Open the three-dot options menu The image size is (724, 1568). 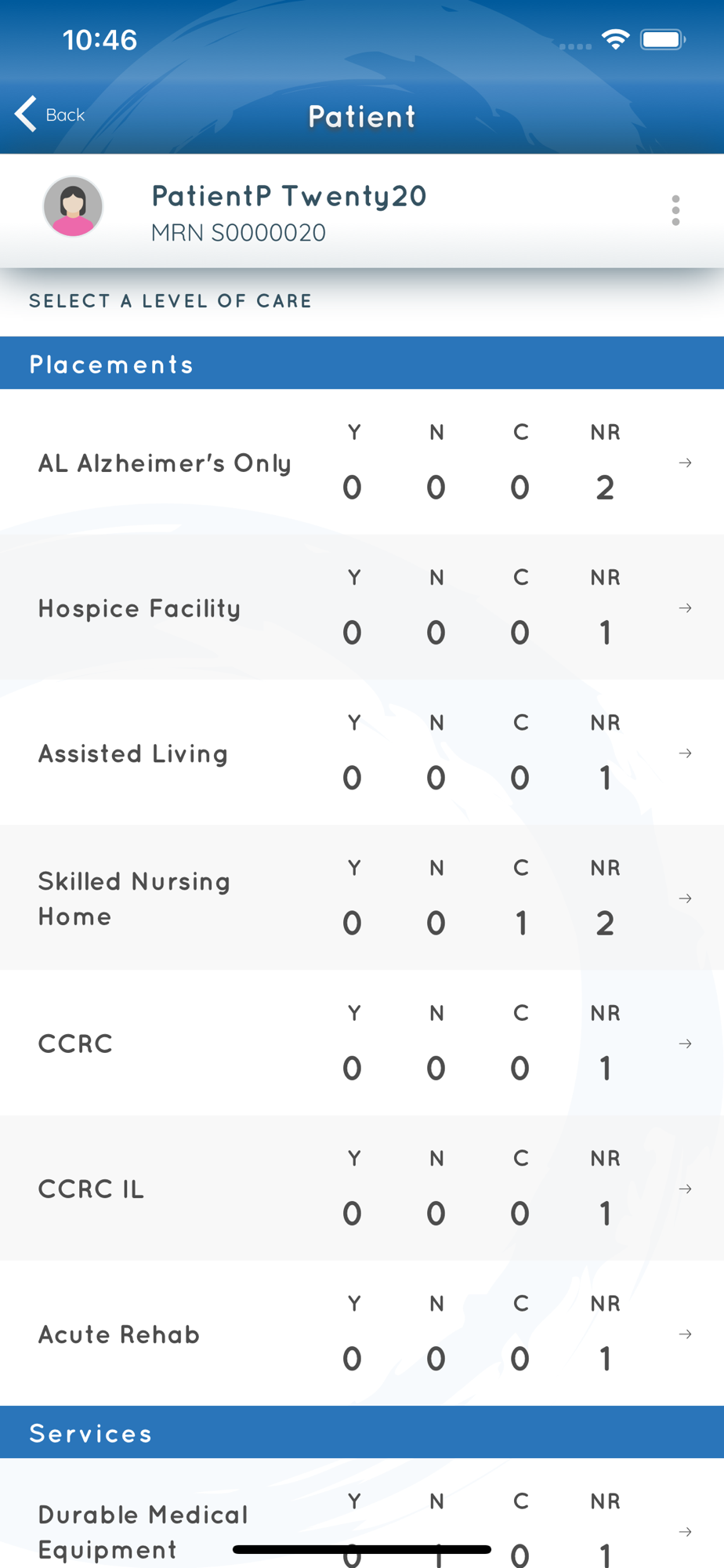tap(675, 211)
